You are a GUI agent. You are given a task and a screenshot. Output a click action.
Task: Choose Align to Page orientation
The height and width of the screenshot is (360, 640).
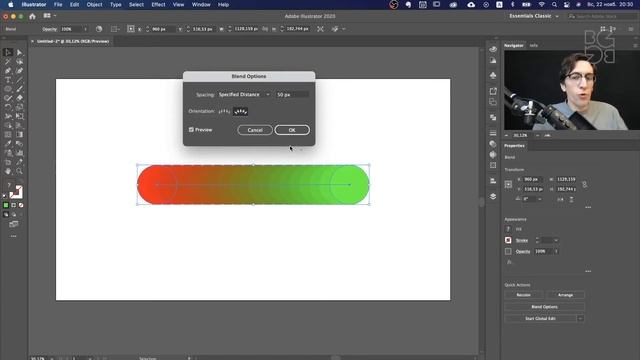[224, 111]
